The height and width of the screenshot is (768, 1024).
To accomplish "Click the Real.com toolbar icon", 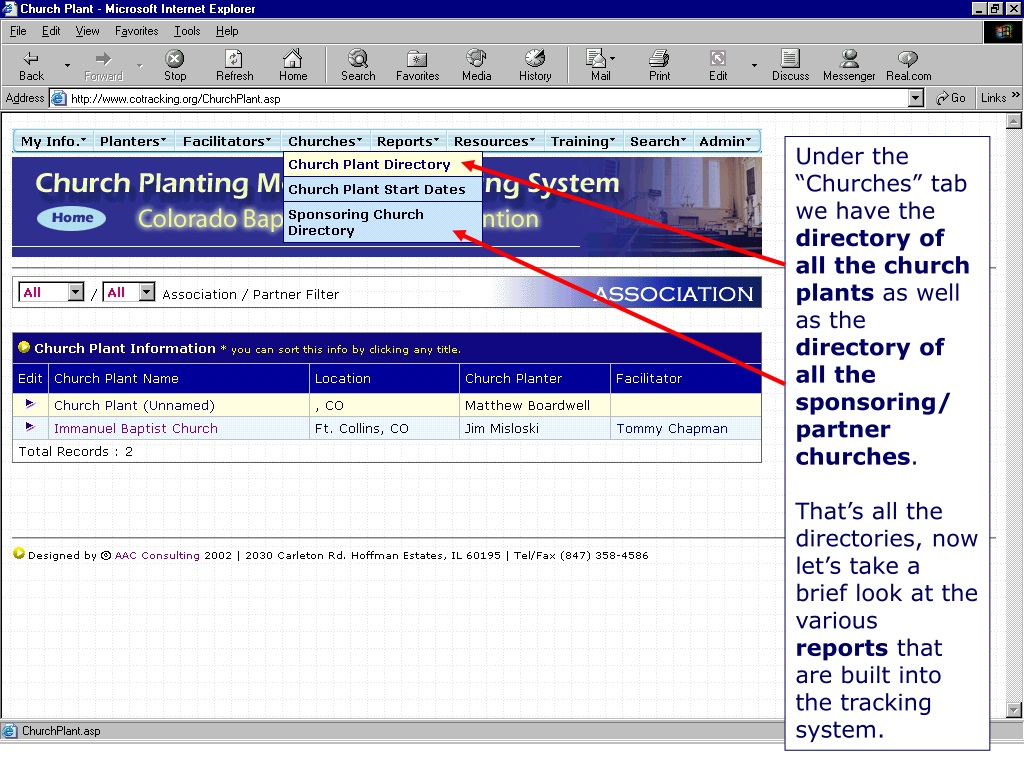I will pos(908,65).
